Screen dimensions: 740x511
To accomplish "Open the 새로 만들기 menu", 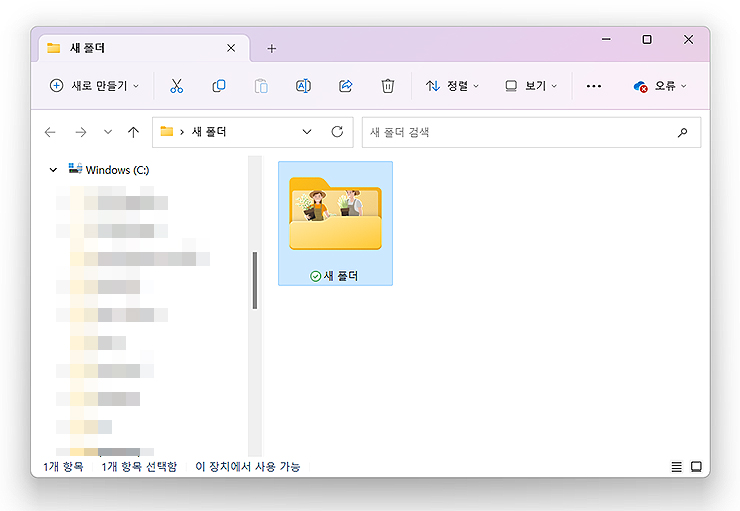I will coord(94,86).
